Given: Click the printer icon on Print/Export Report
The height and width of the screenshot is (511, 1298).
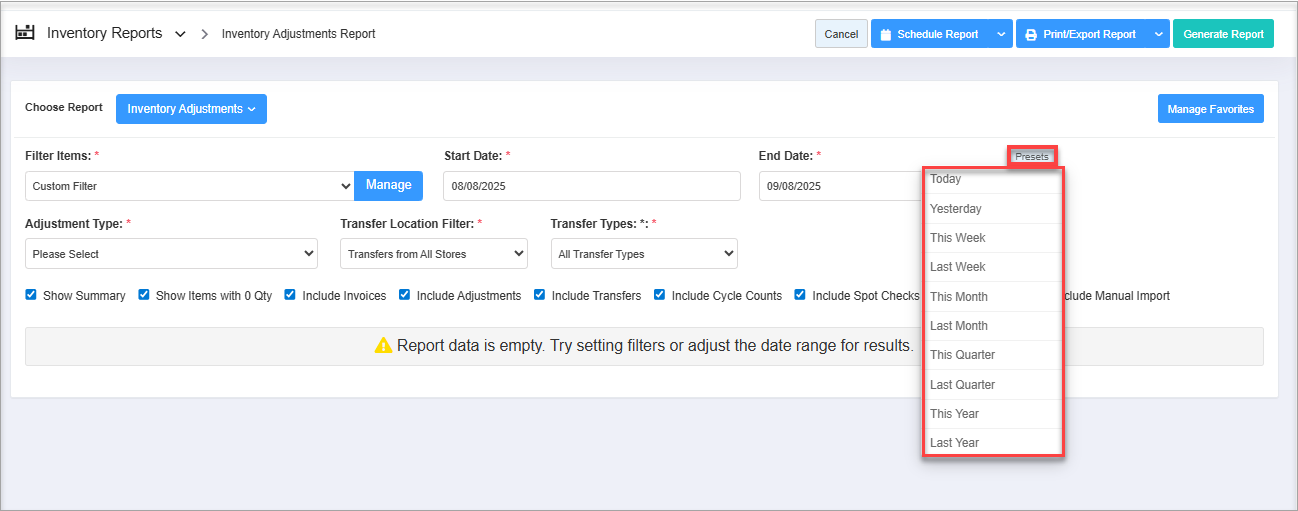Looking at the screenshot, I should pyautogui.click(x=1031, y=34).
